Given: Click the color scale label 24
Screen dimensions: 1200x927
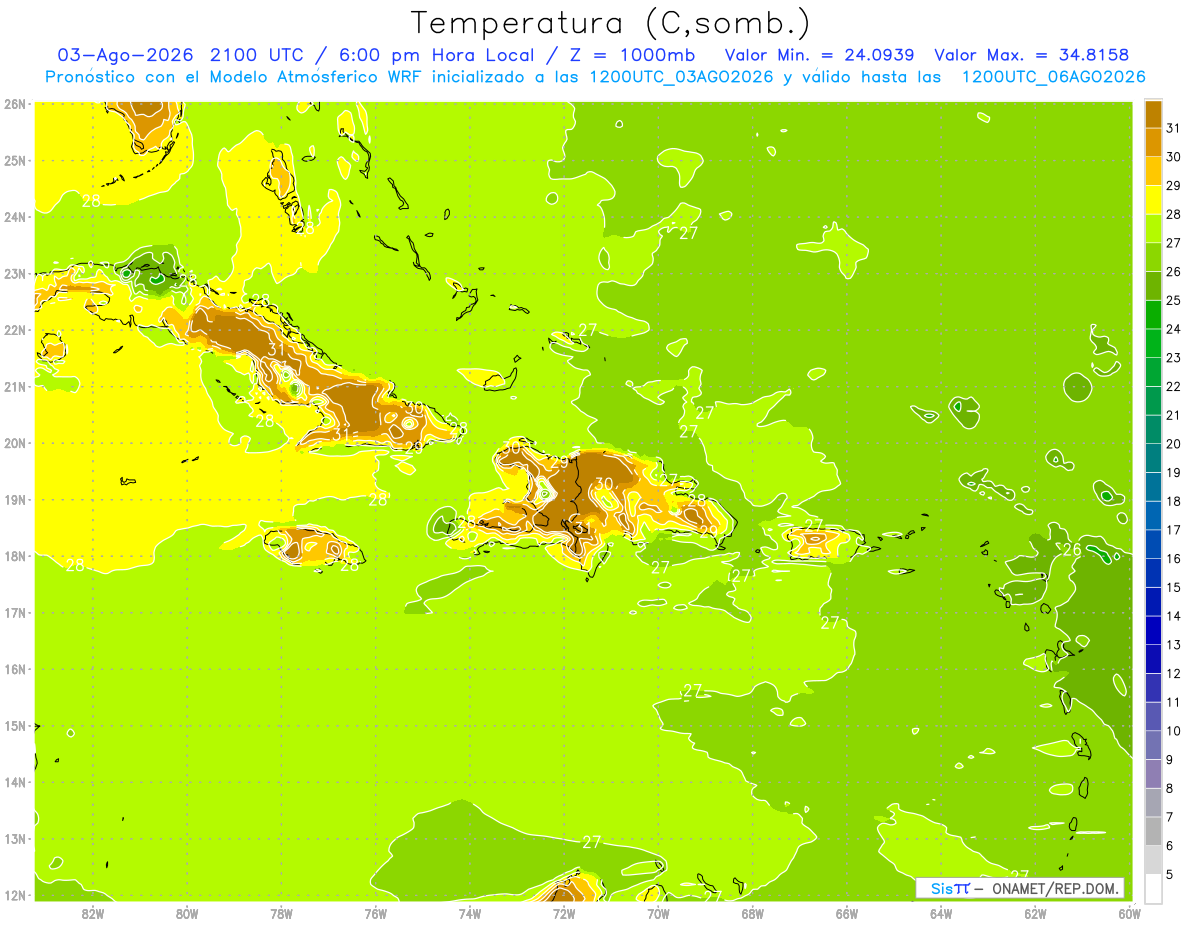Looking at the screenshot, I should 1173,329.
